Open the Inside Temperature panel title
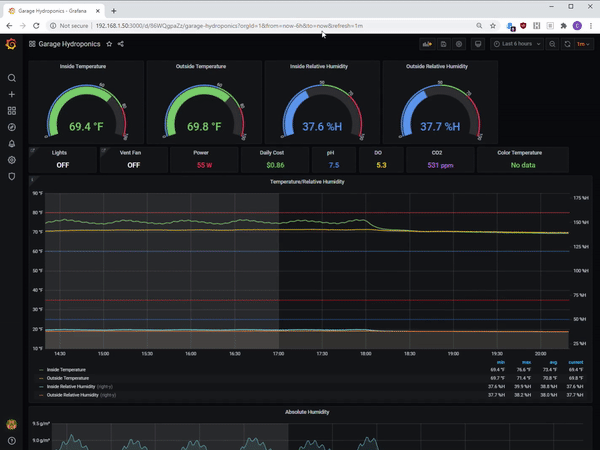This screenshot has width=600, height=450. pos(83,66)
